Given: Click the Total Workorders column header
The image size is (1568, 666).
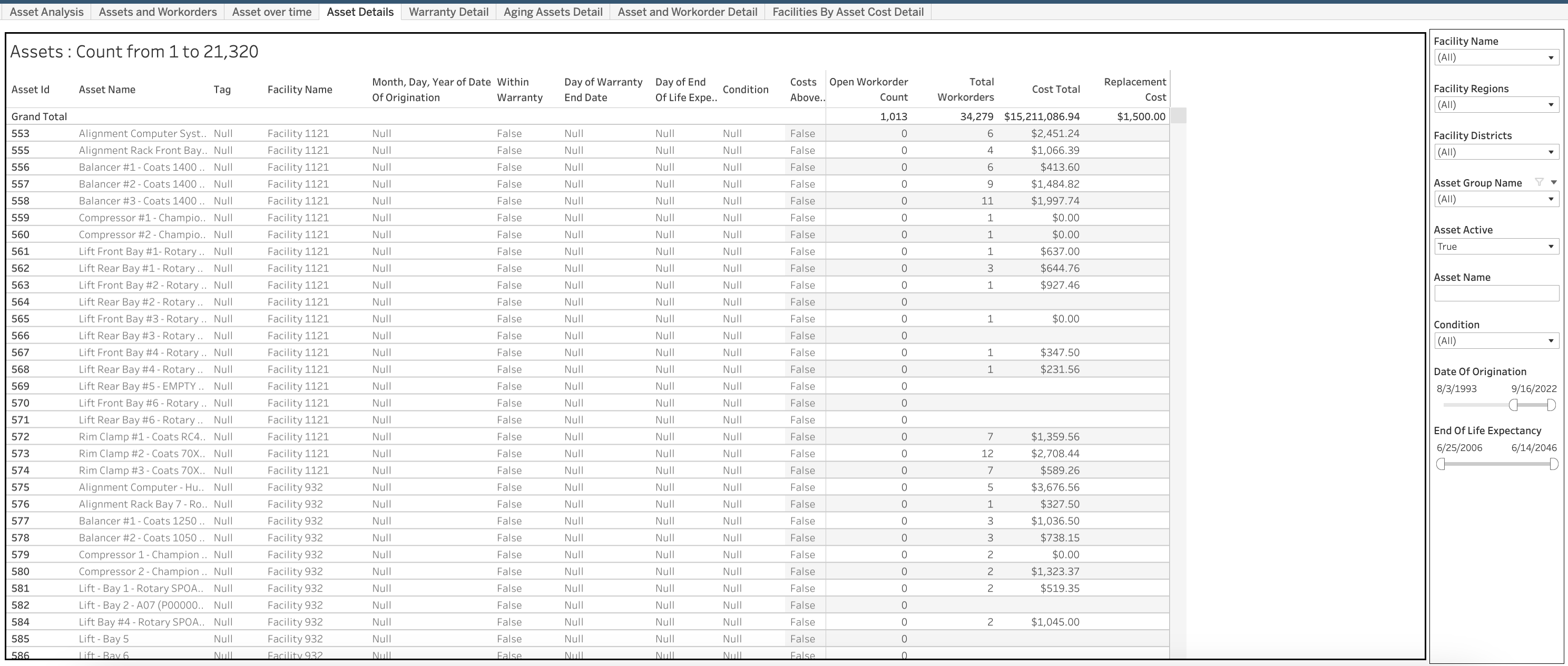Looking at the screenshot, I should tap(965, 90).
